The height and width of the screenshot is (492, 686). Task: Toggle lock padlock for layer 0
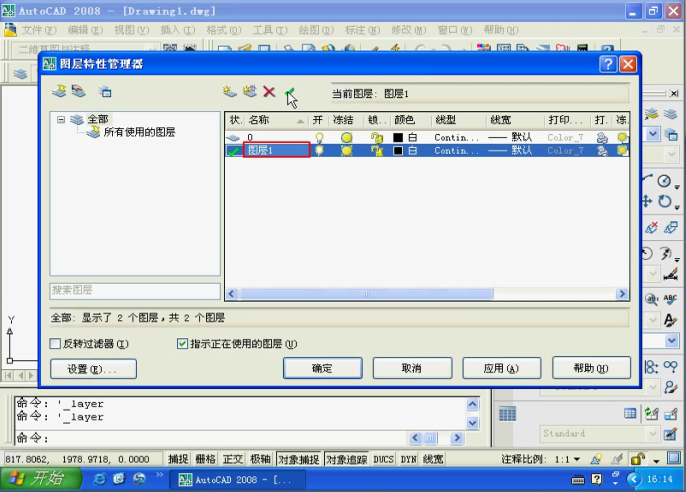376,137
